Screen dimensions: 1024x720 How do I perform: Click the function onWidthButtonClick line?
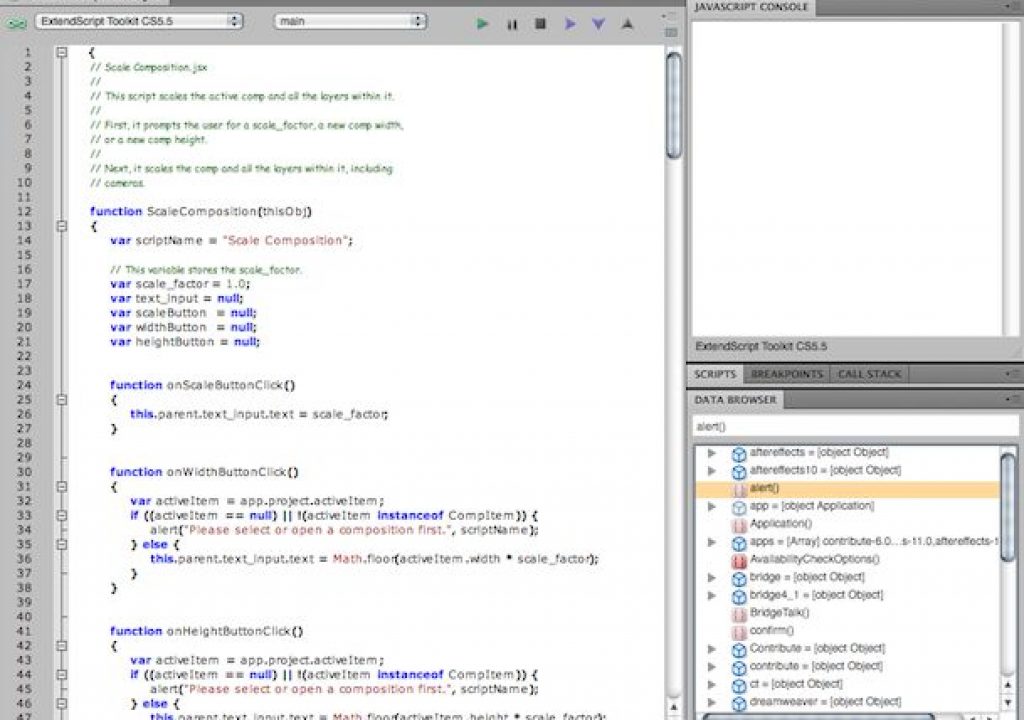pyautogui.click(x=204, y=472)
